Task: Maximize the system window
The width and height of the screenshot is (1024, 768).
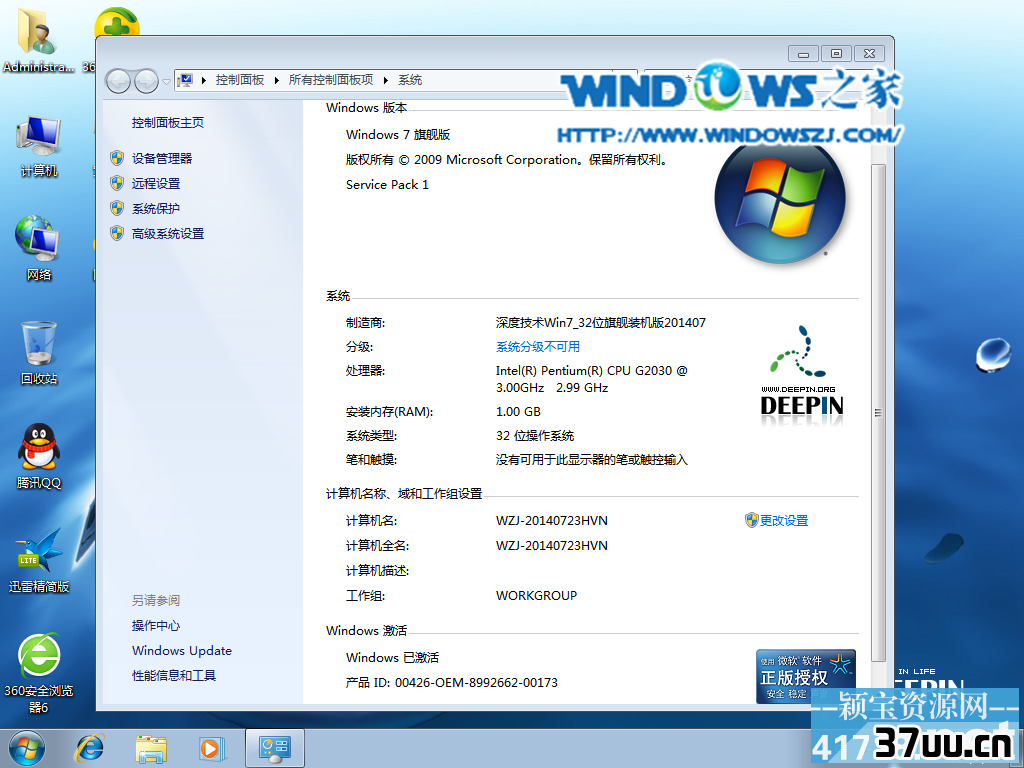Action: tap(836, 54)
